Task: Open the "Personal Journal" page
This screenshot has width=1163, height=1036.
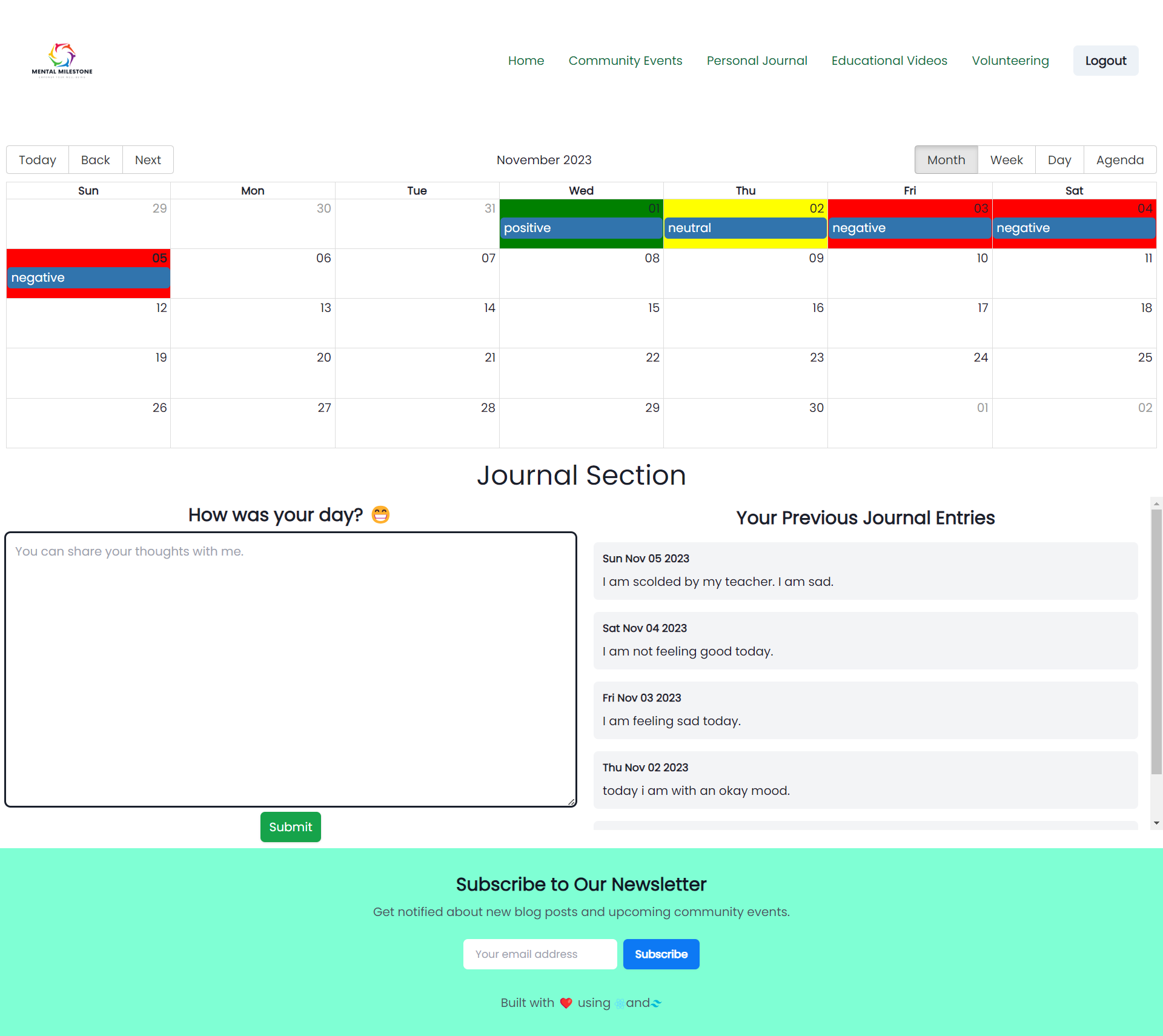Action: click(757, 61)
